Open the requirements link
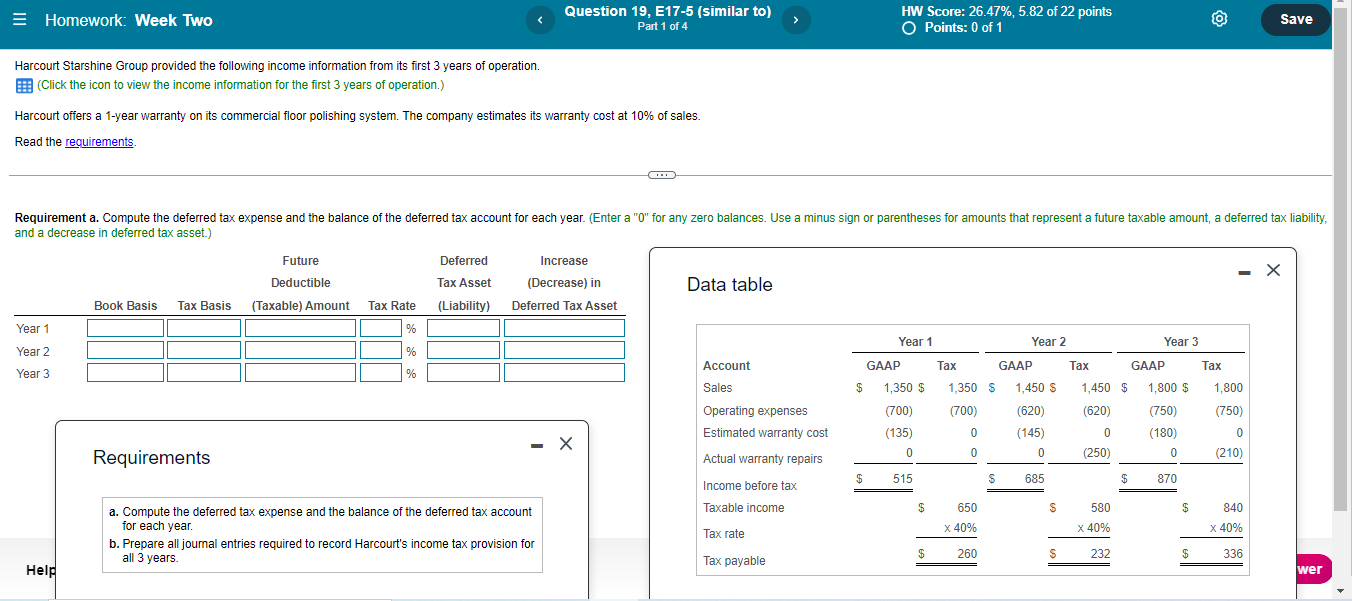The height and width of the screenshot is (601, 1352). [x=99, y=142]
